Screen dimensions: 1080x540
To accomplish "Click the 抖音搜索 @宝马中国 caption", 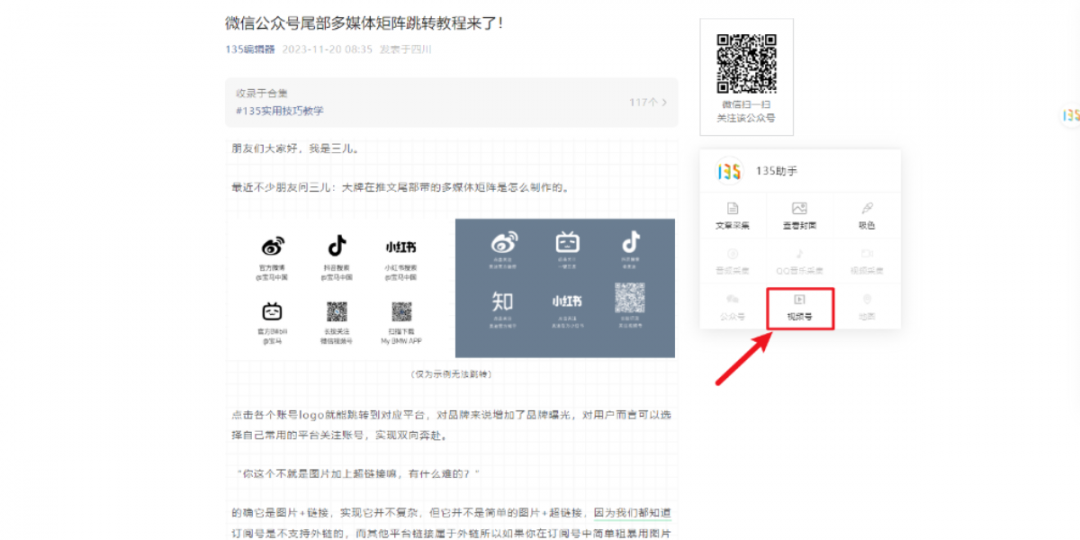I will click(338, 271).
